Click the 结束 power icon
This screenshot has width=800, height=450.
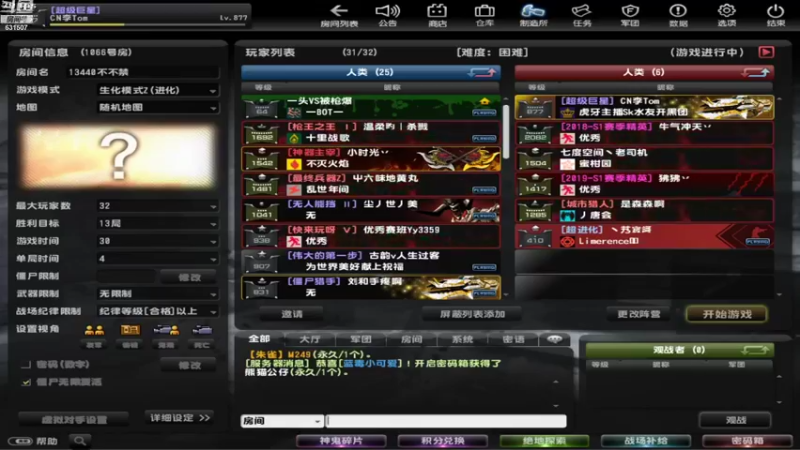(776, 11)
